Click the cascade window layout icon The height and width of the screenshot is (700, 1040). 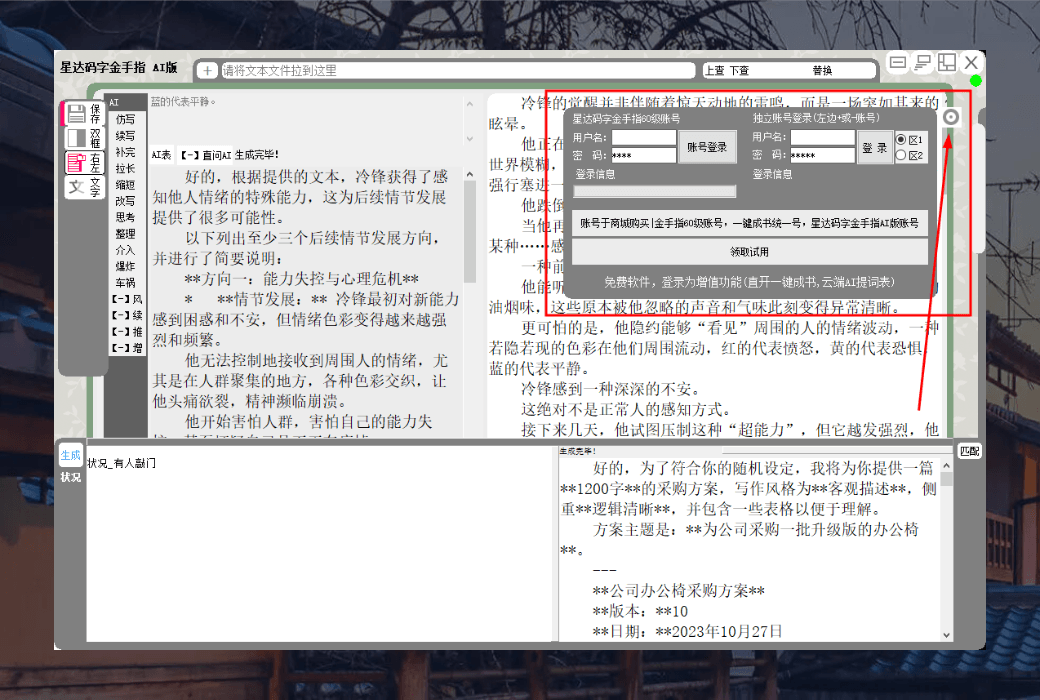coord(923,62)
